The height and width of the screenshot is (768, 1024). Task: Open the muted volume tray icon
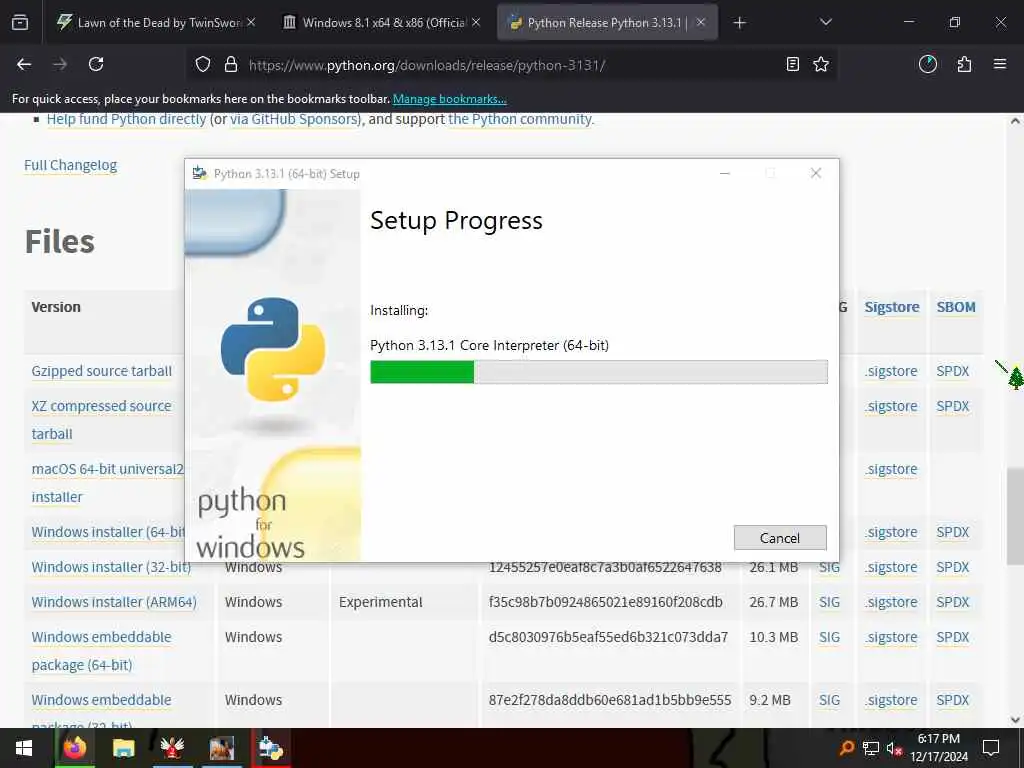pos(894,748)
